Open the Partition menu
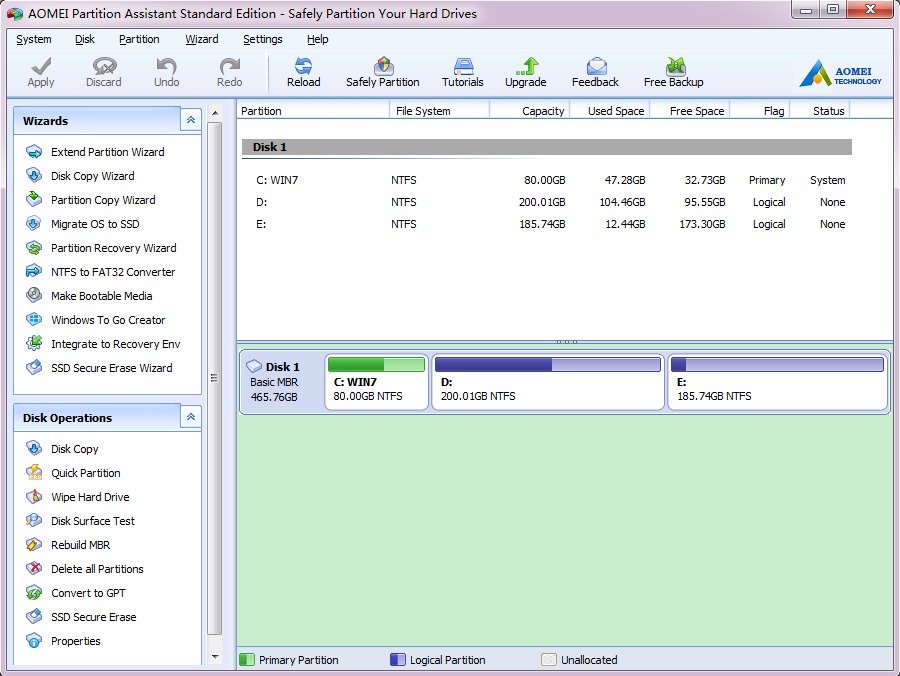900x676 pixels. tap(139, 39)
